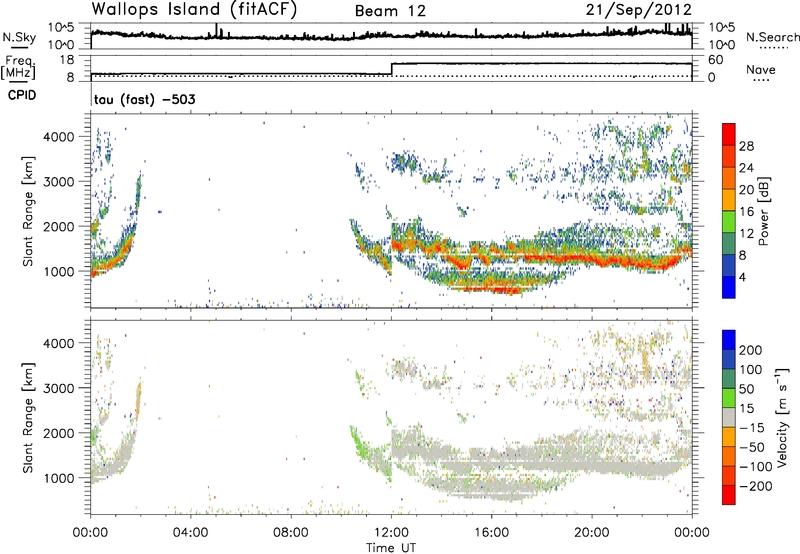Click Velocity colorbar segment between -15 and -50

point(729,437)
